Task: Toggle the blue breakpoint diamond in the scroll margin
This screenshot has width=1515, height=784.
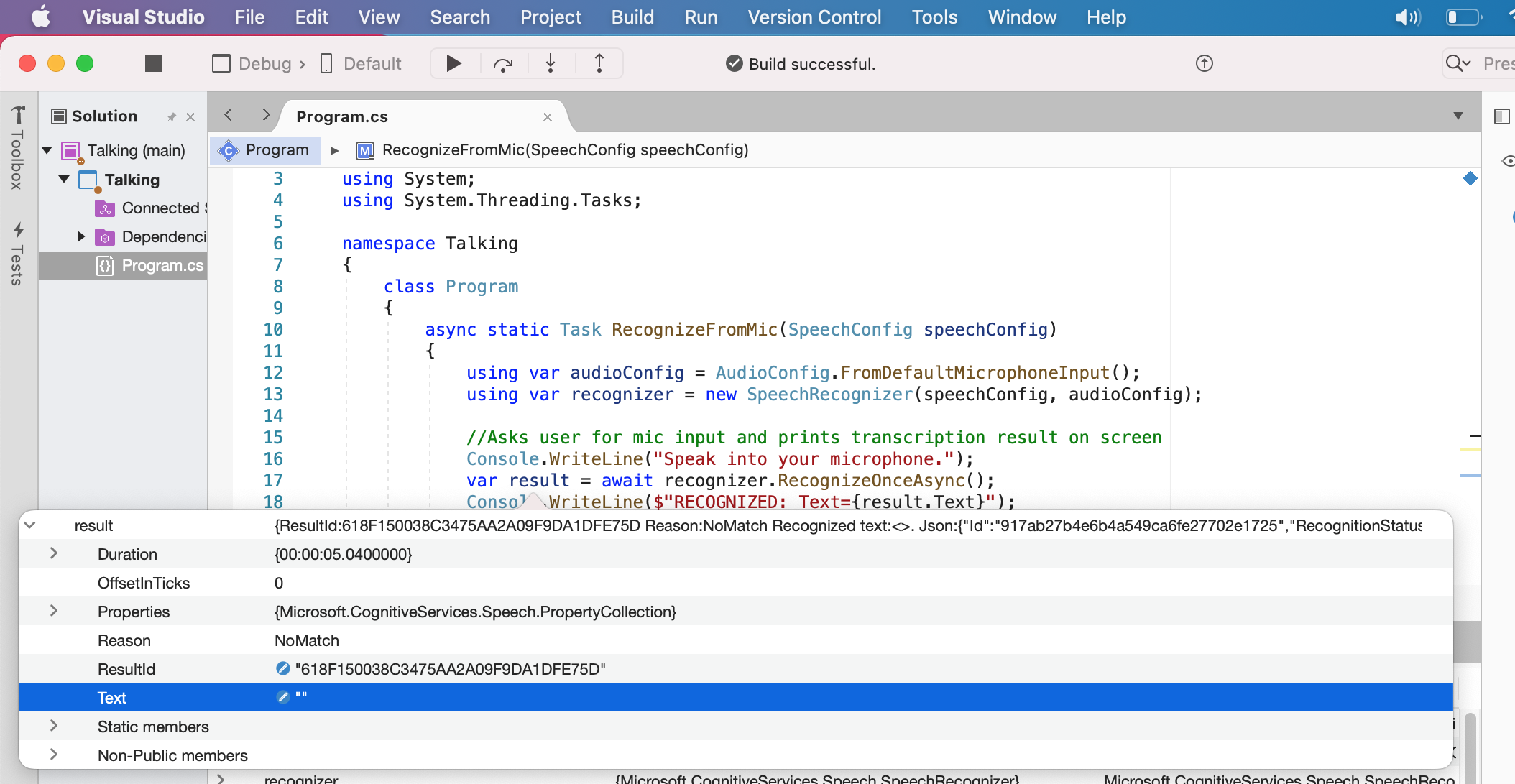Action: tap(1470, 180)
